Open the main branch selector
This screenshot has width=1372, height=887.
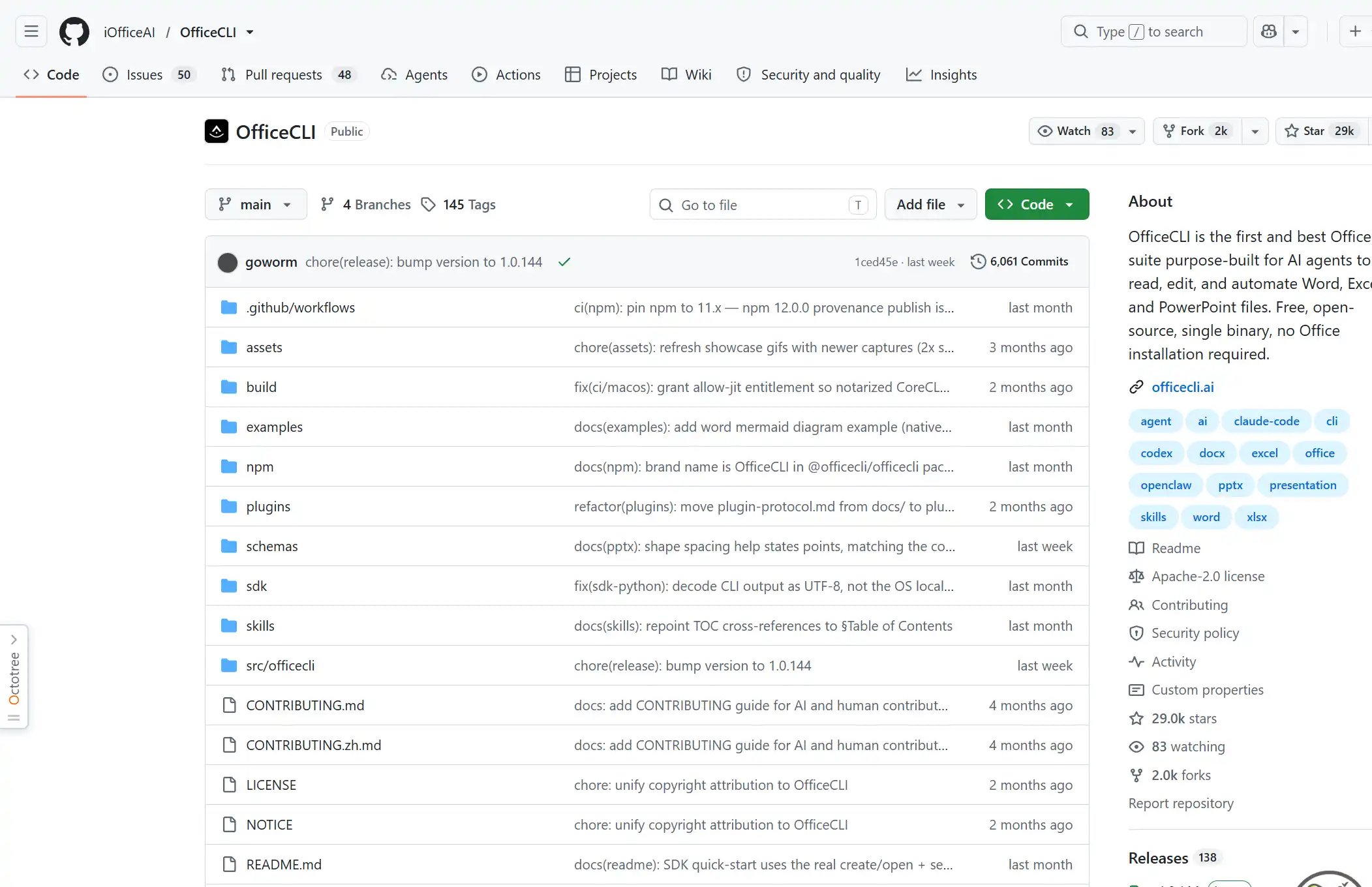tap(256, 204)
